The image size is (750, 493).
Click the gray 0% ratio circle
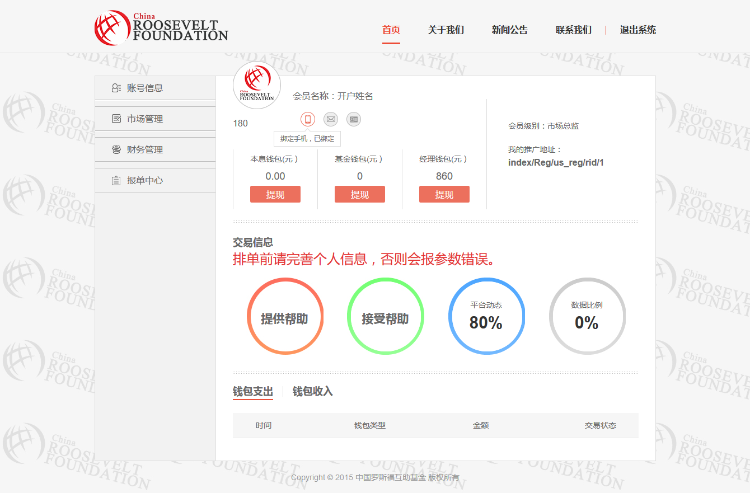coord(587,317)
